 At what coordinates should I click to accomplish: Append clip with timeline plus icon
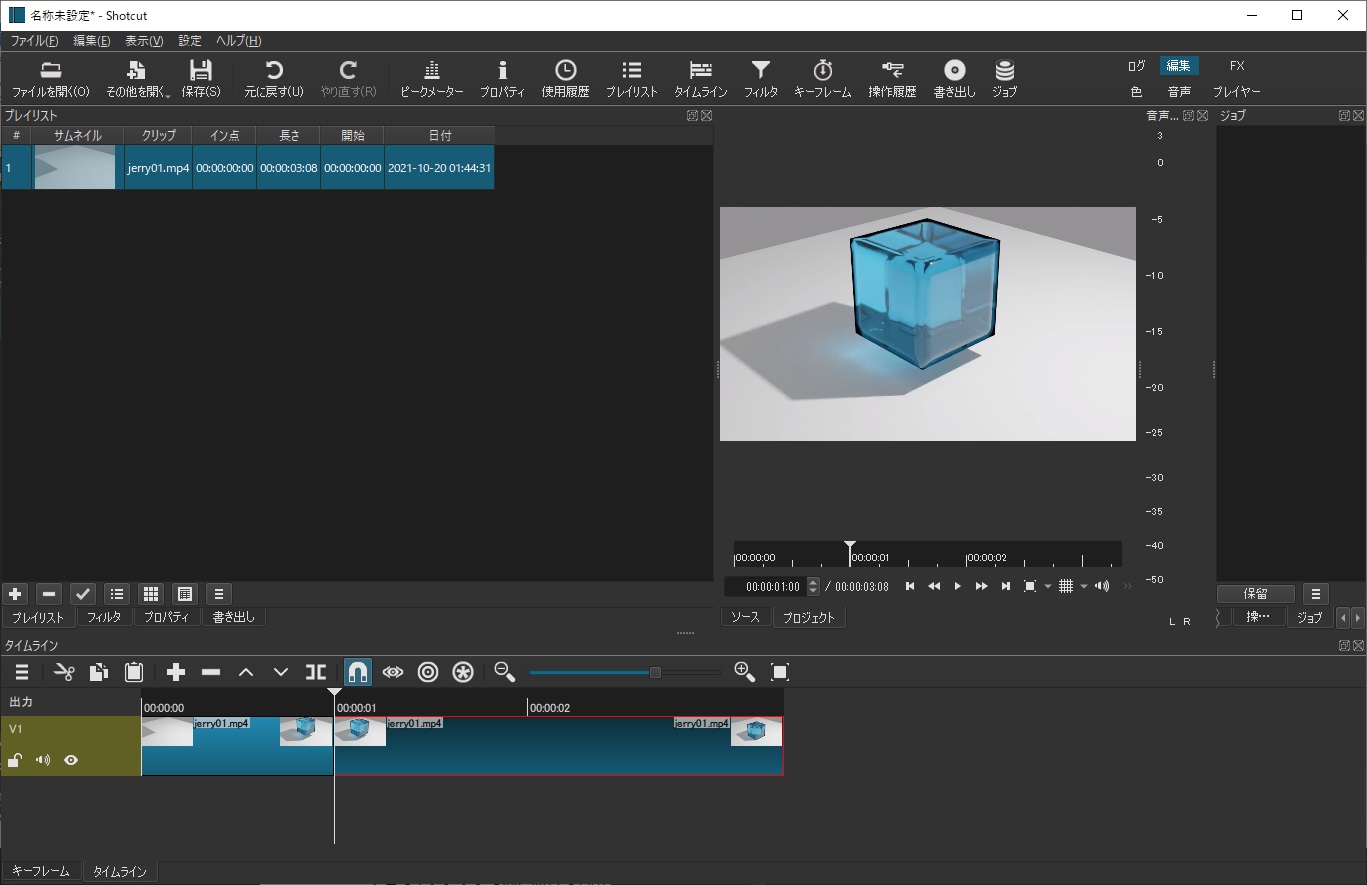176,672
